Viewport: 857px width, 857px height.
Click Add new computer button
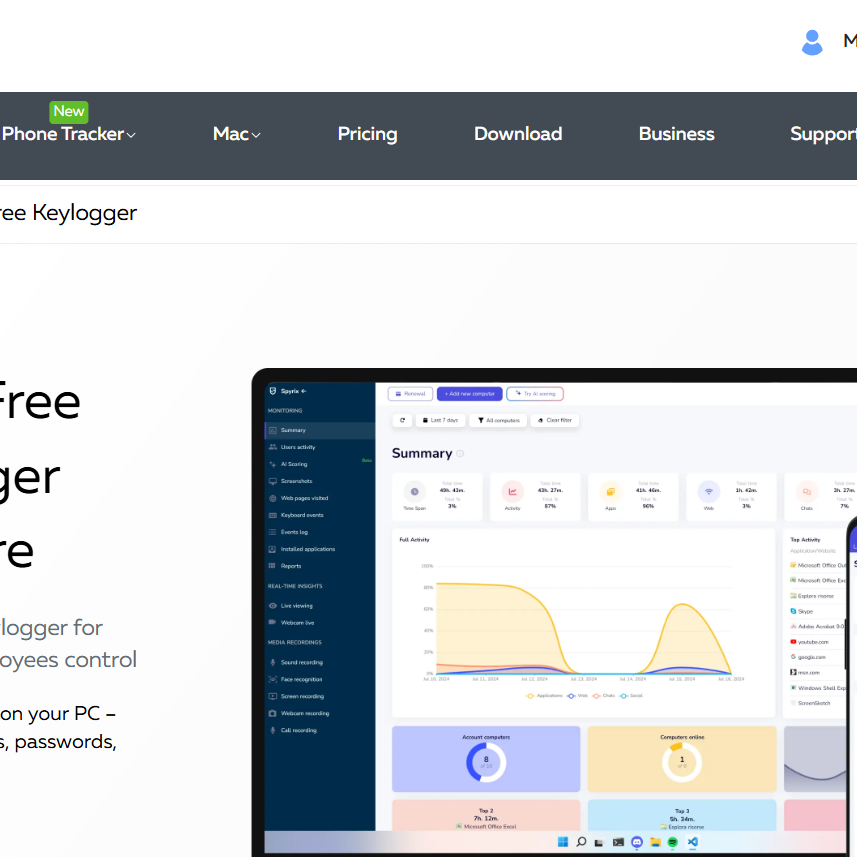pyautogui.click(x=469, y=394)
